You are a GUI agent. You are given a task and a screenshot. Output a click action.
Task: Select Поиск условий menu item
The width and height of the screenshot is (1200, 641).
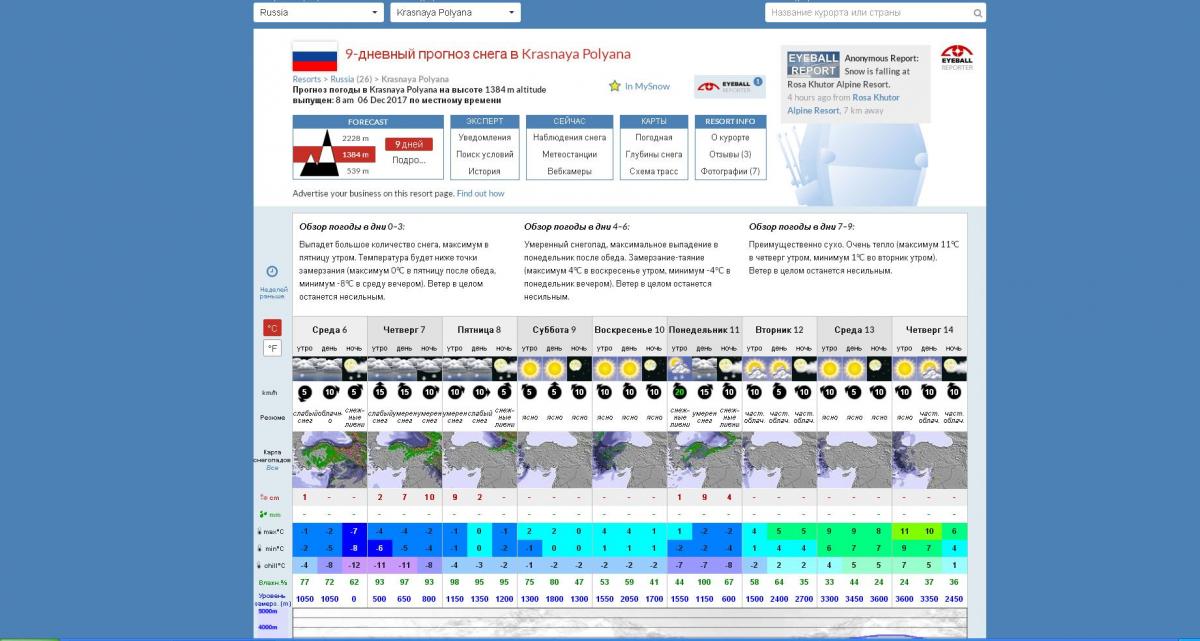coord(484,154)
